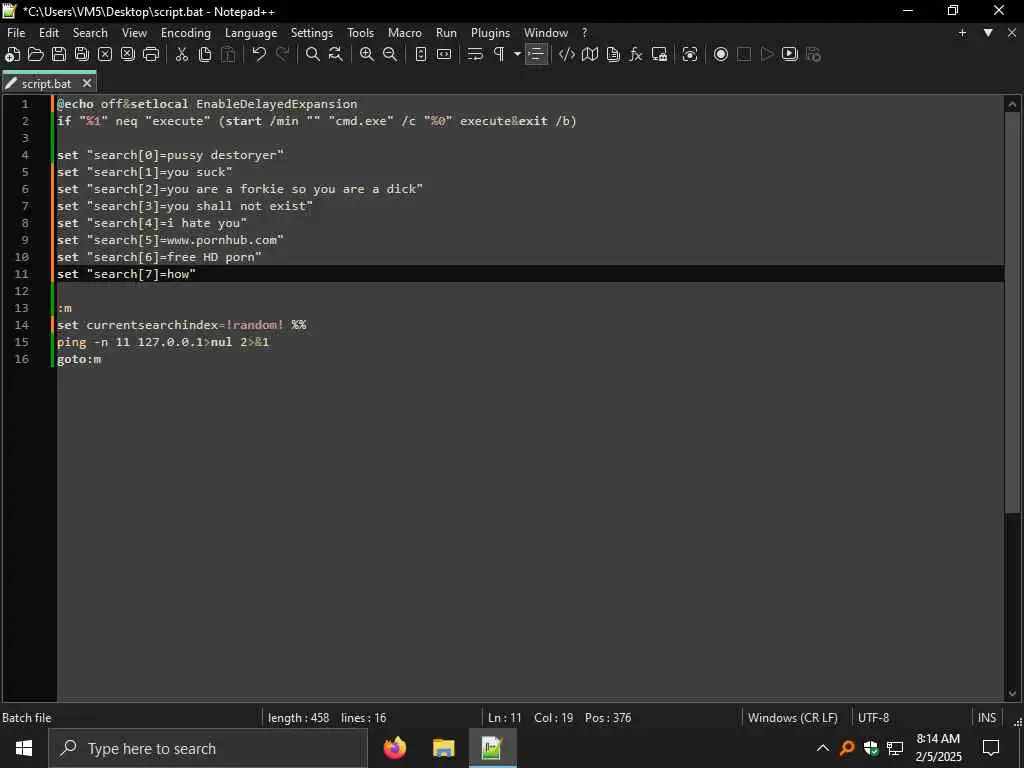1024x768 pixels.
Task: Open the tab list dropdown triangle at top right
Action: 988,33
